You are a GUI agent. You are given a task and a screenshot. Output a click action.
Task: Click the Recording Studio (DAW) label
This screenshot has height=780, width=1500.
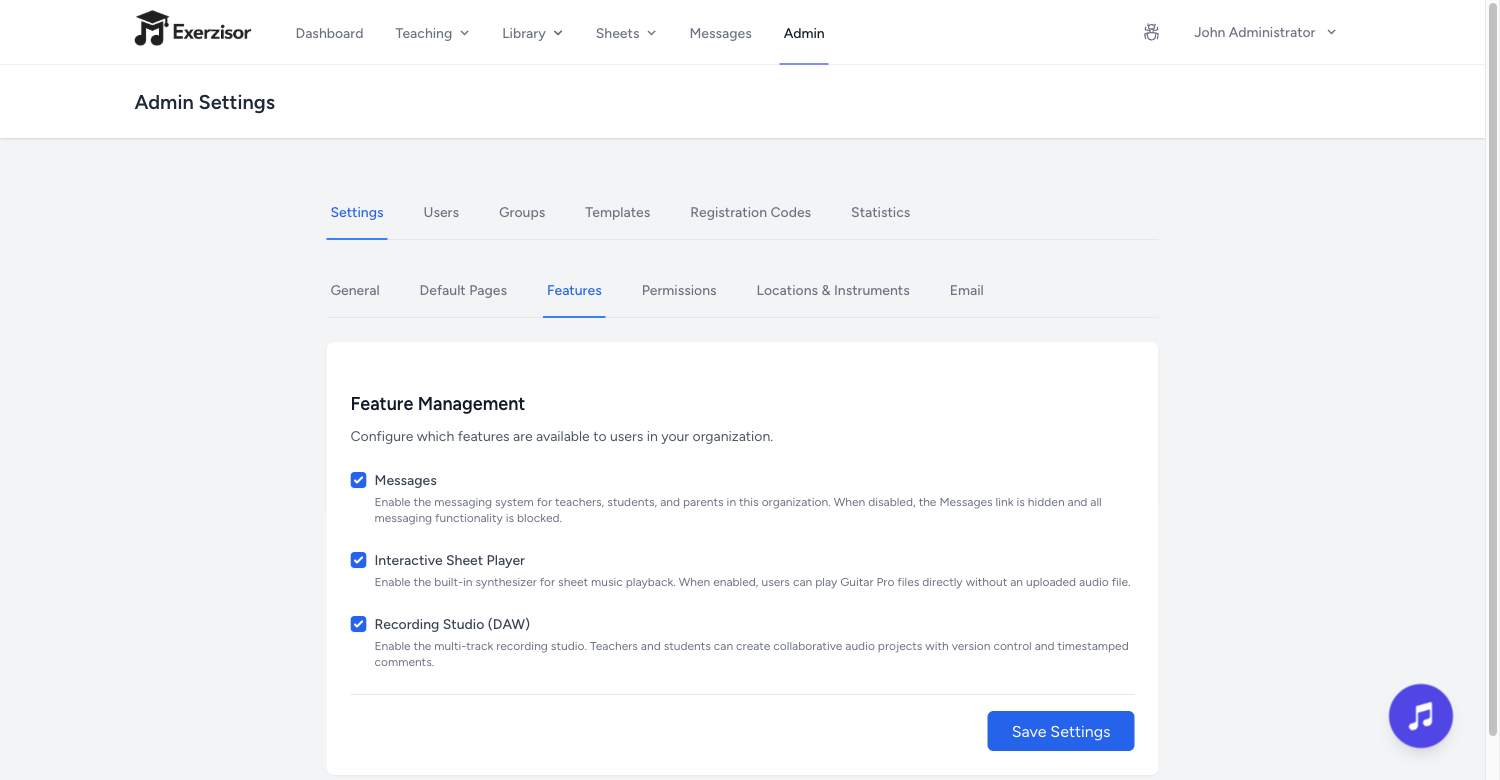pyautogui.click(x=452, y=624)
